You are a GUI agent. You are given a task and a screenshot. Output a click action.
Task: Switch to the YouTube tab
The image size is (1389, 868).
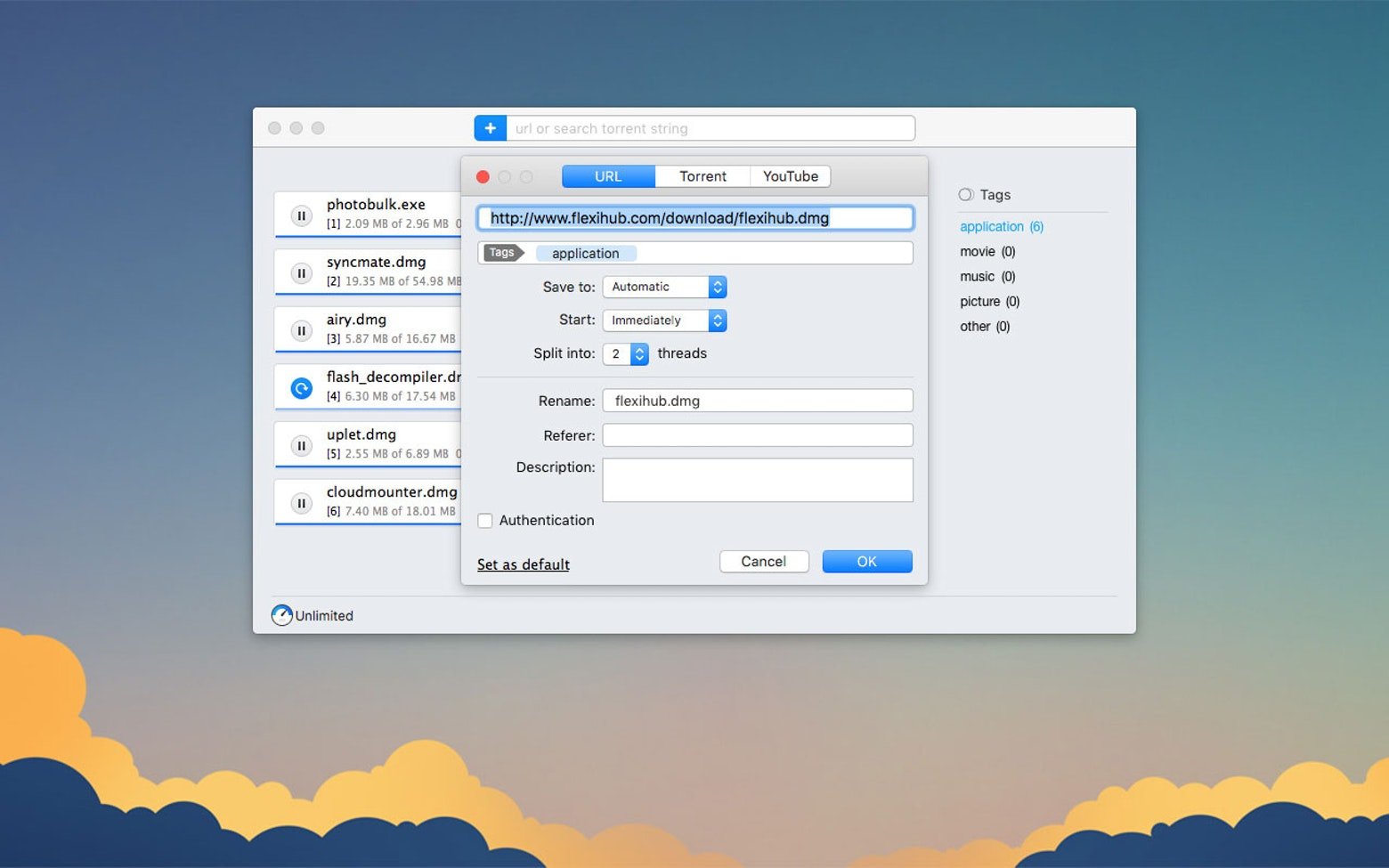pyautogui.click(x=790, y=176)
